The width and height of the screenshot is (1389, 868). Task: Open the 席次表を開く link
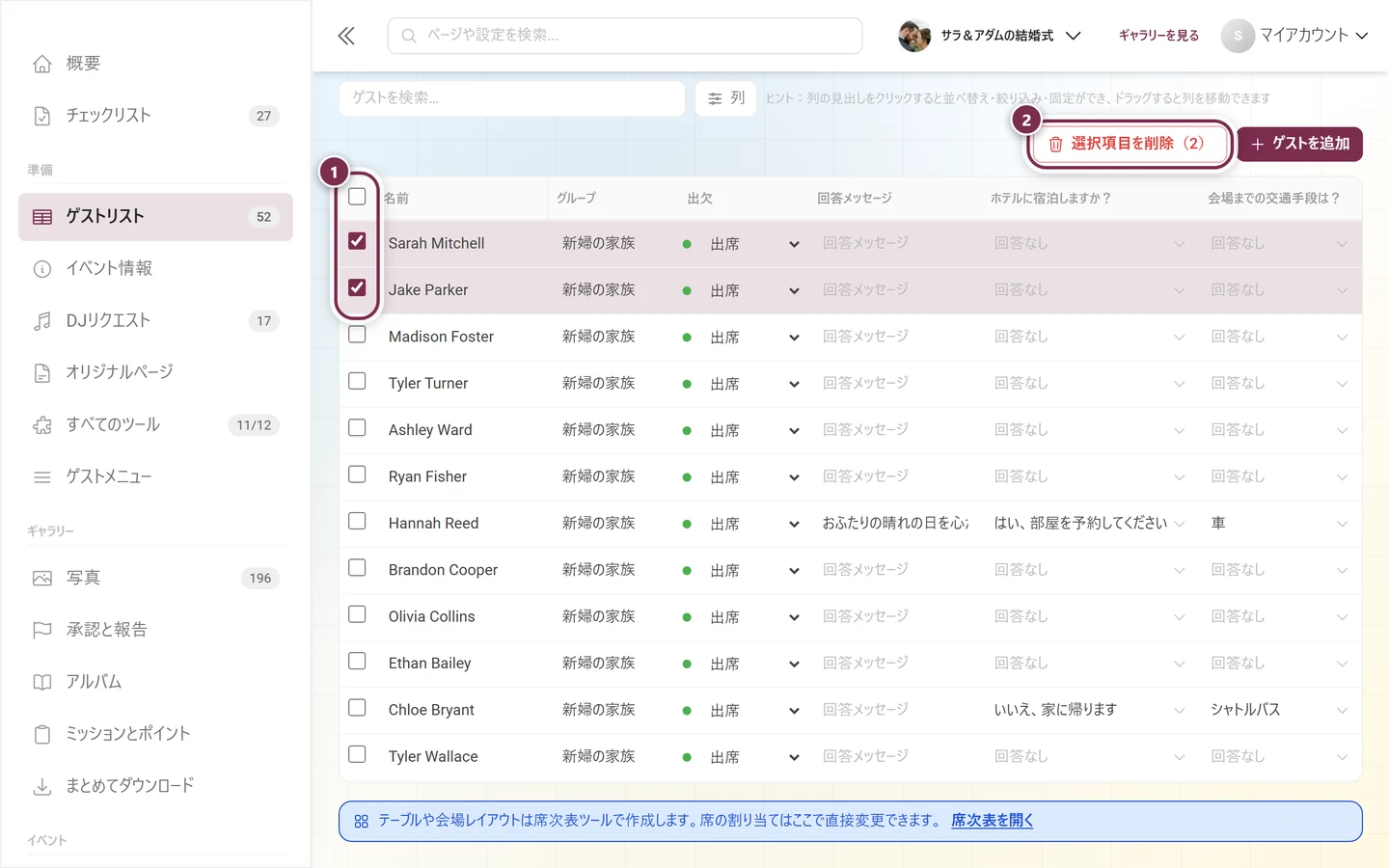[993, 821]
